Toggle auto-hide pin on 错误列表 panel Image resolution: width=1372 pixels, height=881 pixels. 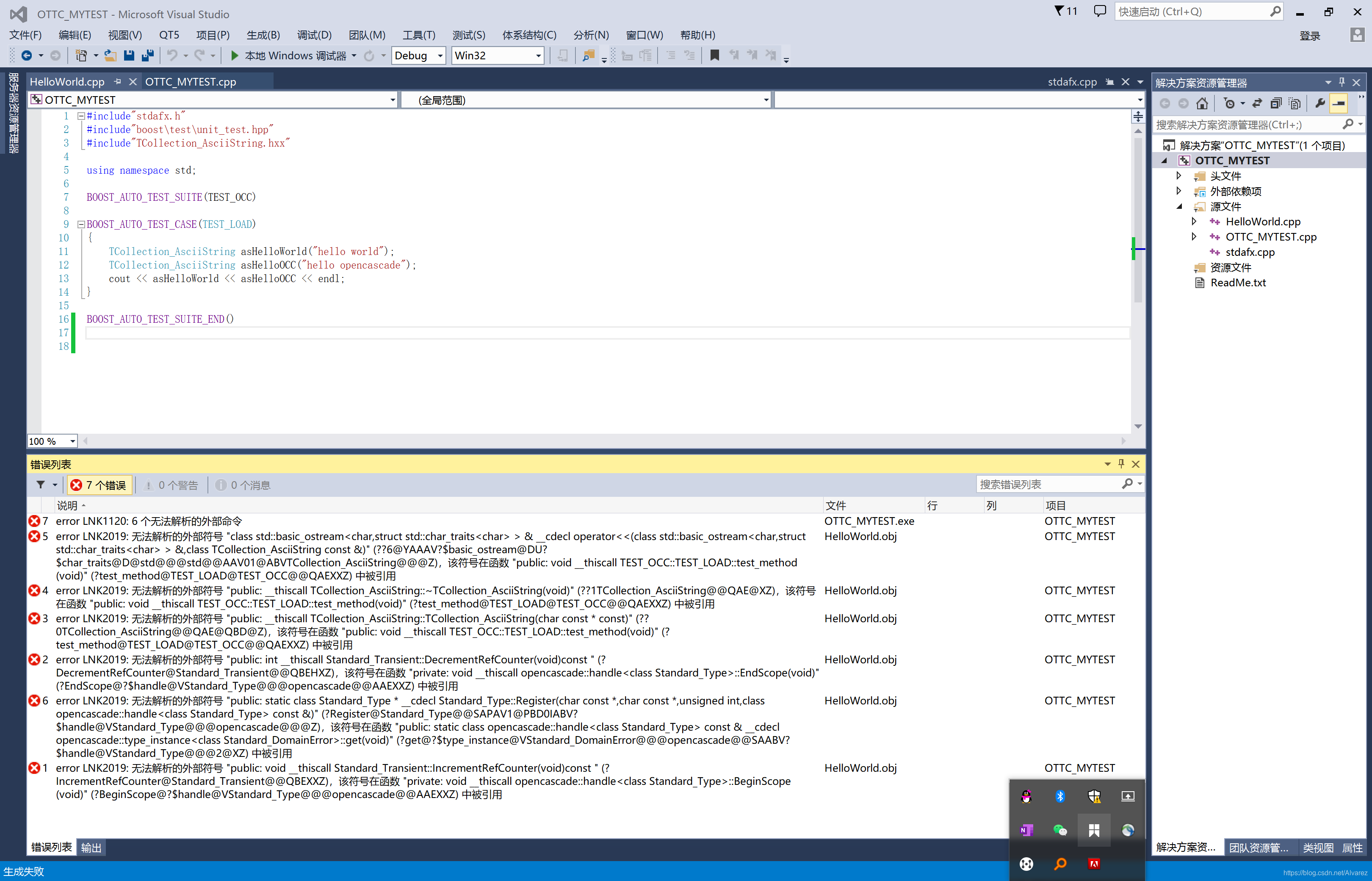coord(1121,464)
